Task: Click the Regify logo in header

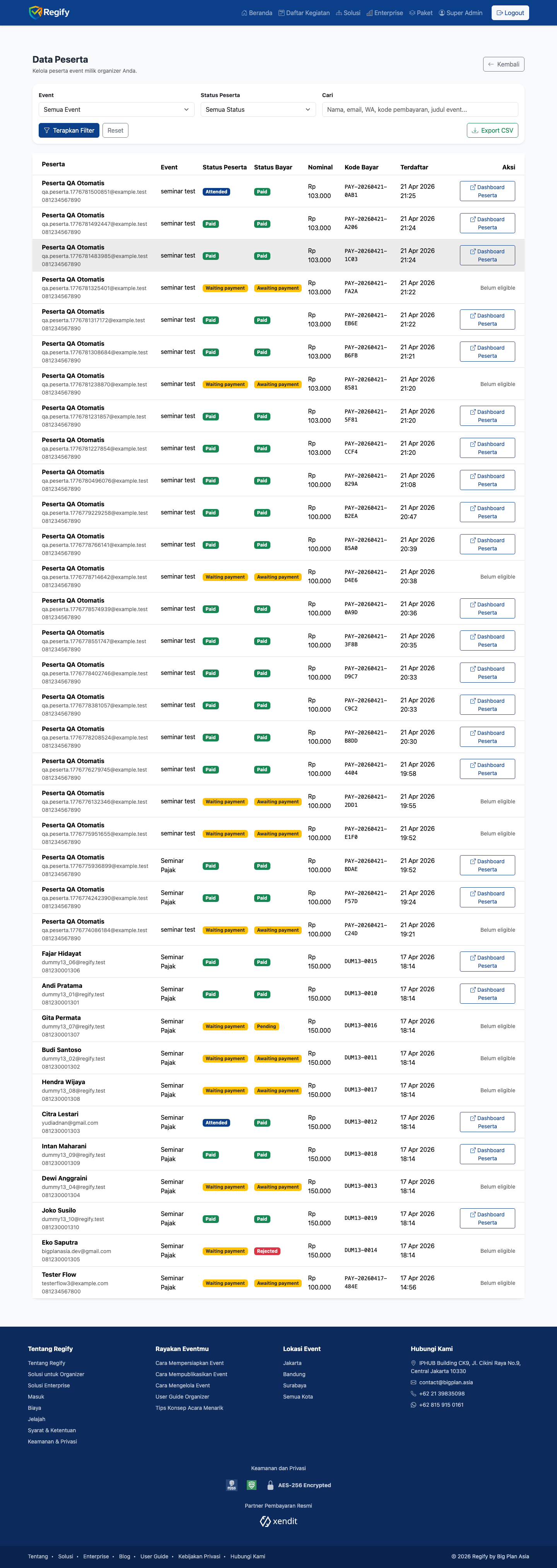Action: (x=49, y=12)
